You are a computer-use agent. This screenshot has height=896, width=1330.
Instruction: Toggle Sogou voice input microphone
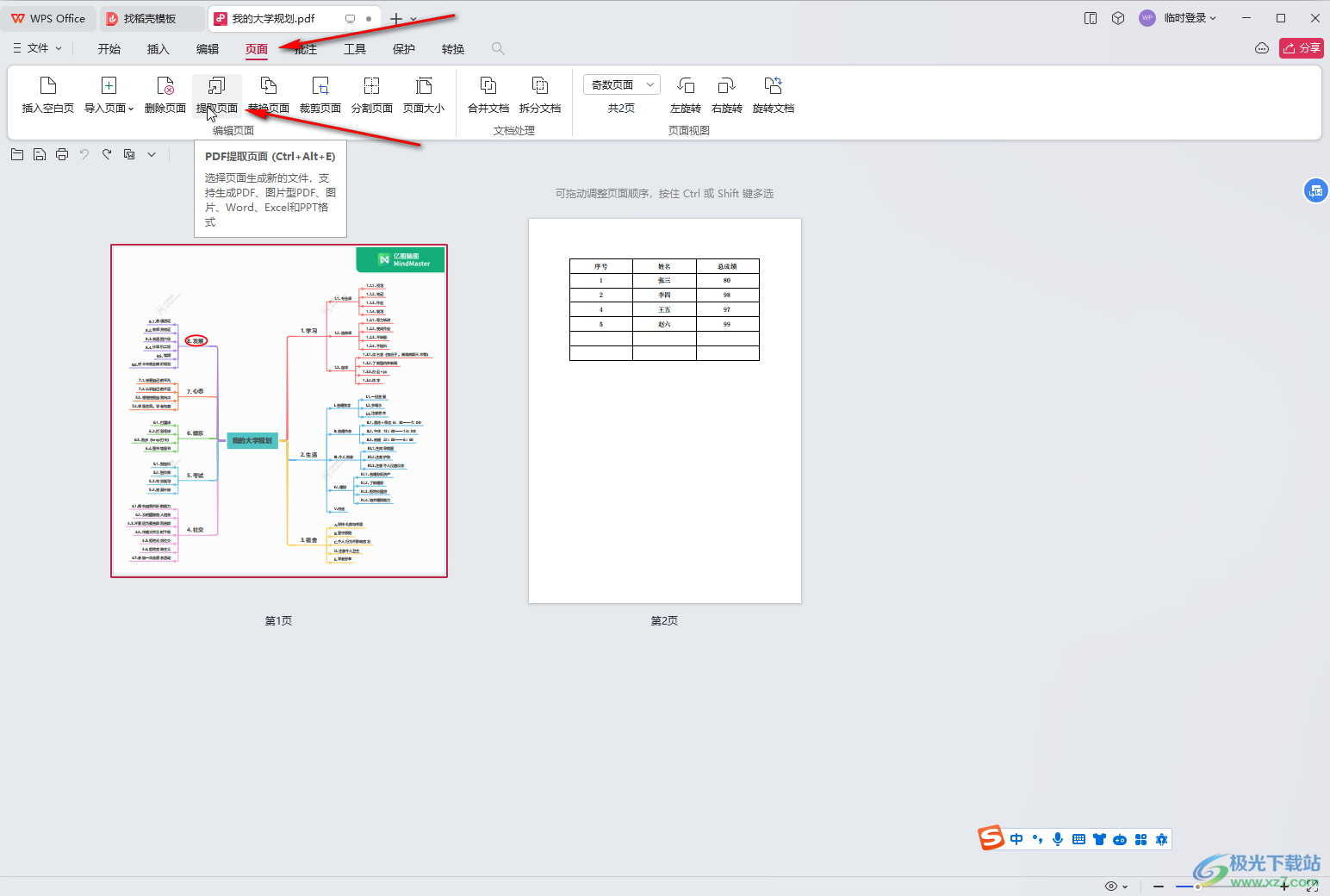click(1058, 839)
